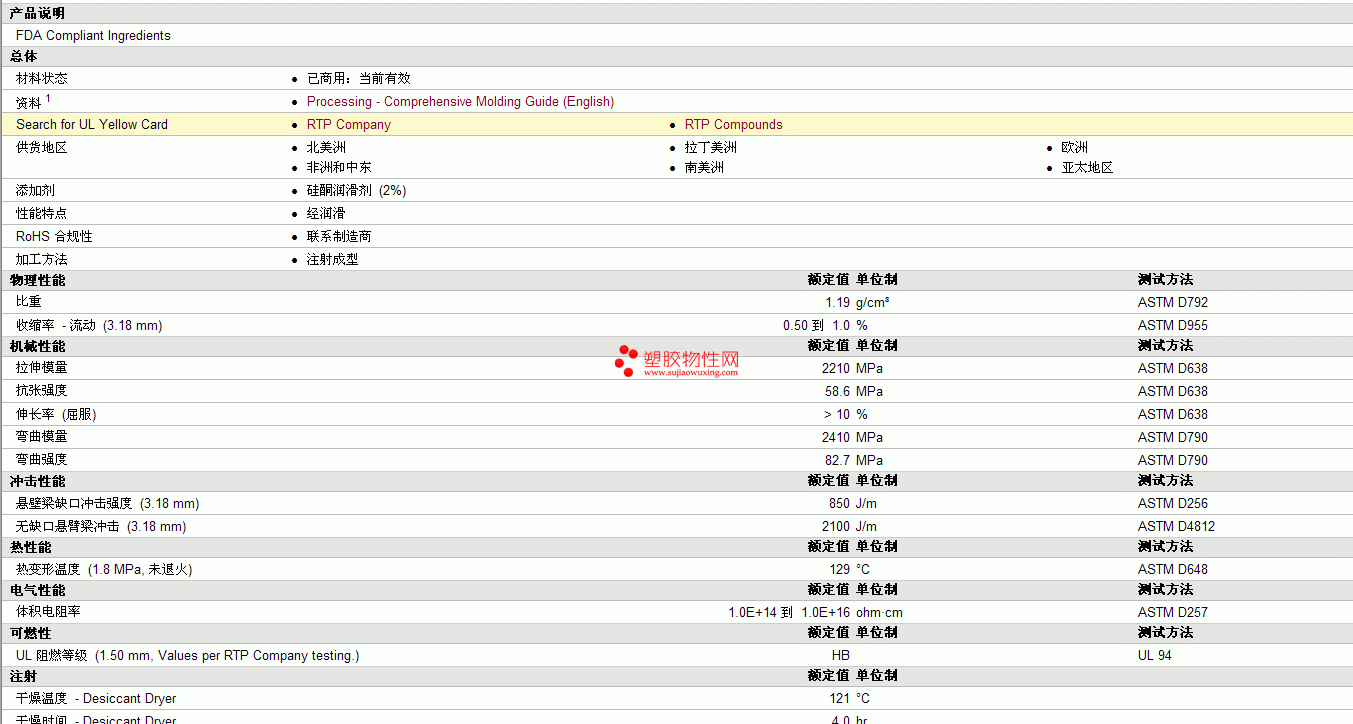Select ASTM D257 test method
Image resolution: width=1353 pixels, height=724 pixels.
(1172, 613)
